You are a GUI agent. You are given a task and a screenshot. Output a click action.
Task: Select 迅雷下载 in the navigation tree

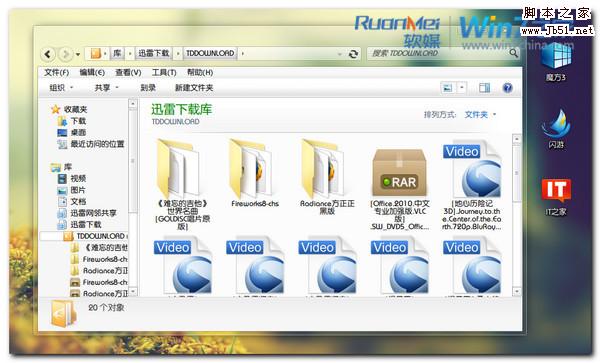point(85,225)
